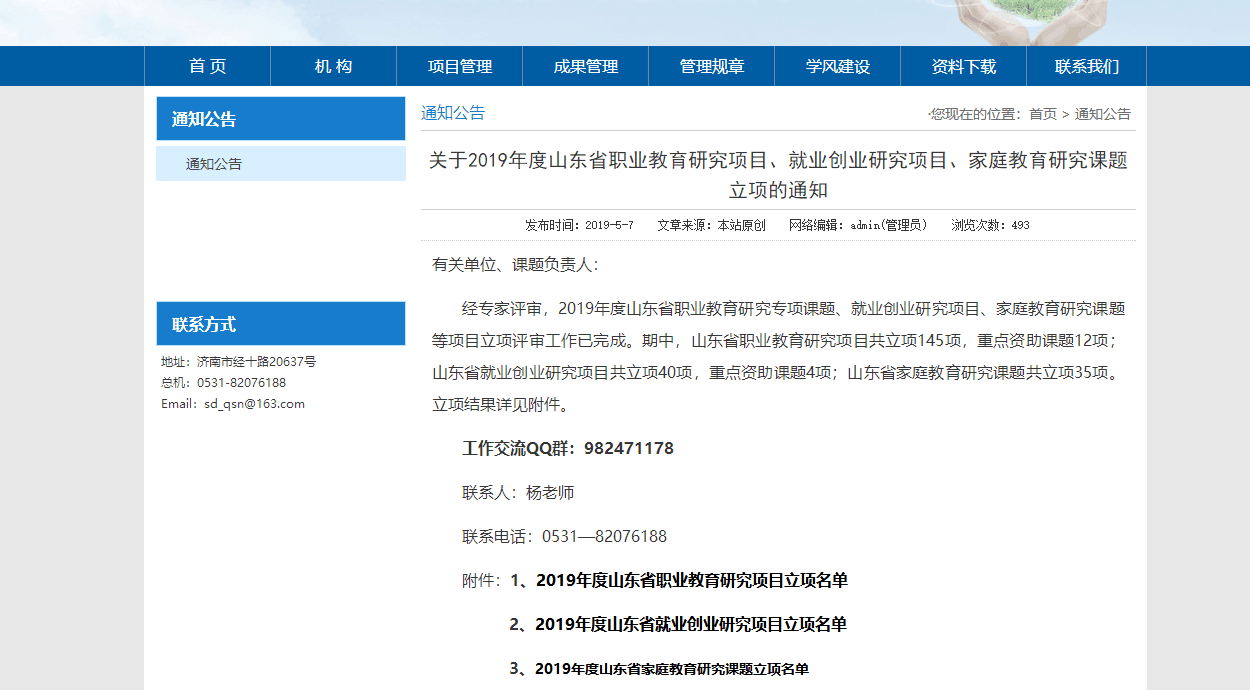Click the 通知公告 breadcrumb link
1250x690 pixels.
[x=1103, y=114]
